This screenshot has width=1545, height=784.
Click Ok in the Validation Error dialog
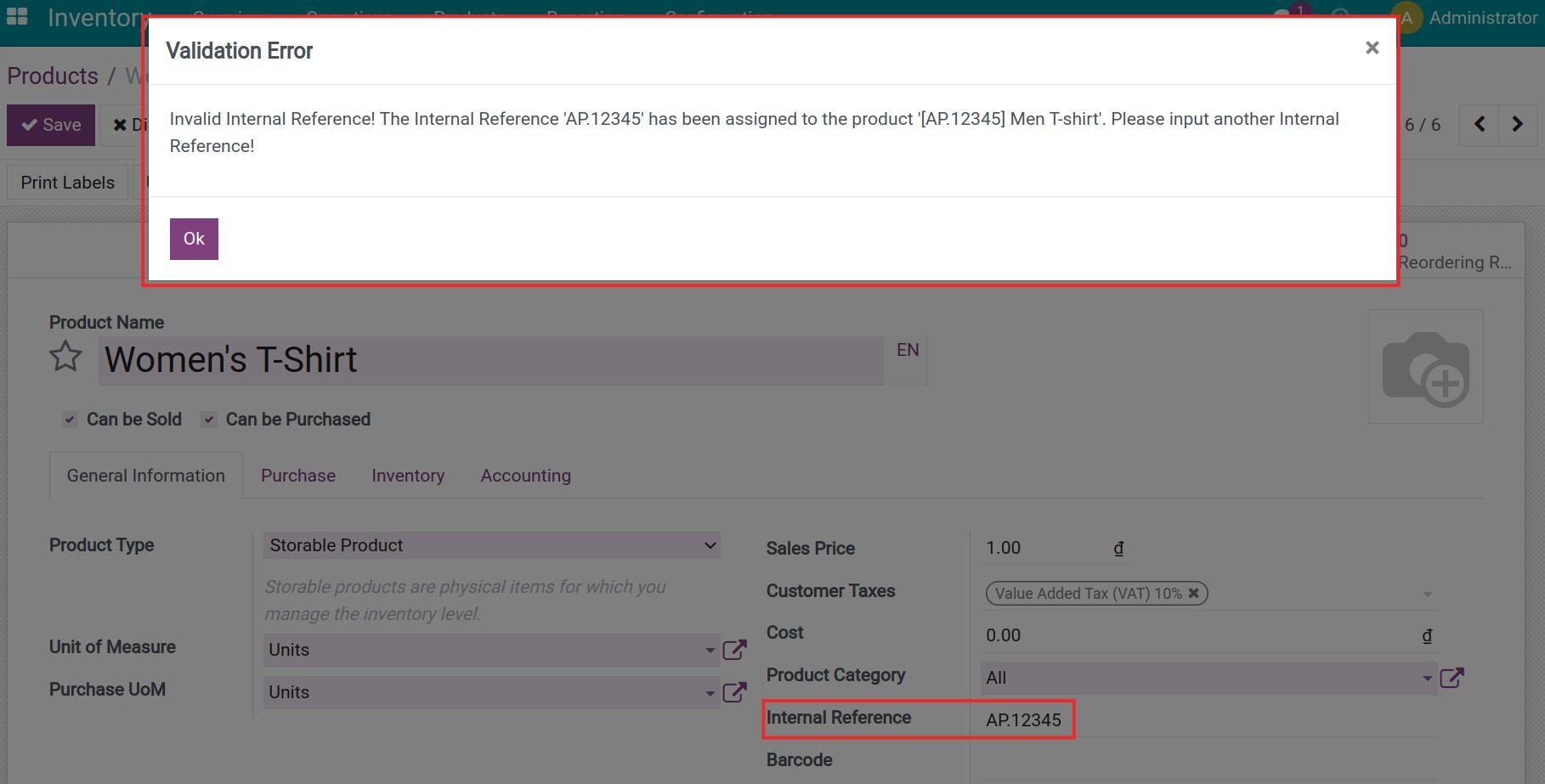(x=193, y=239)
